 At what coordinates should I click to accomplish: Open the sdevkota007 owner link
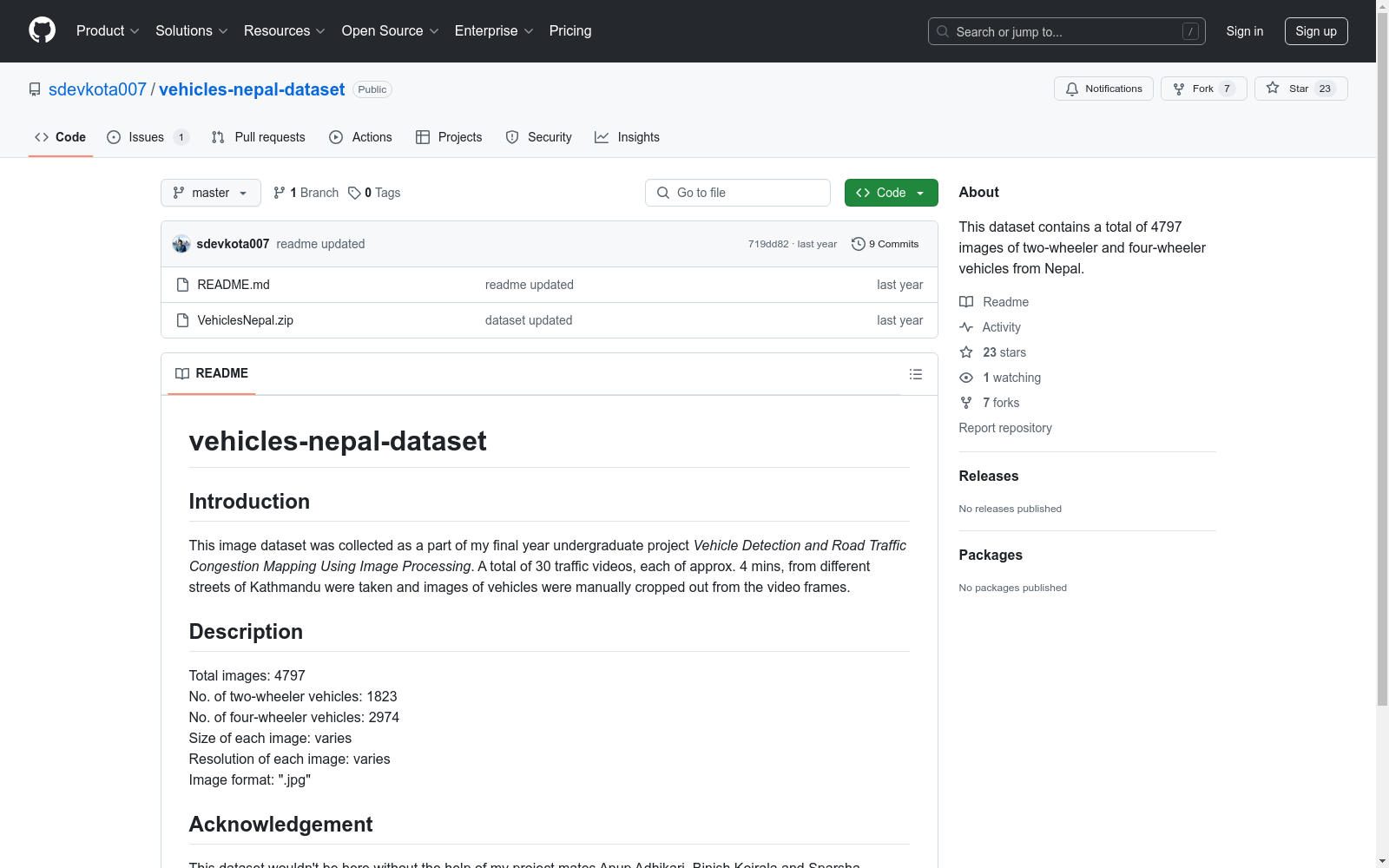(x=97, y=89)
